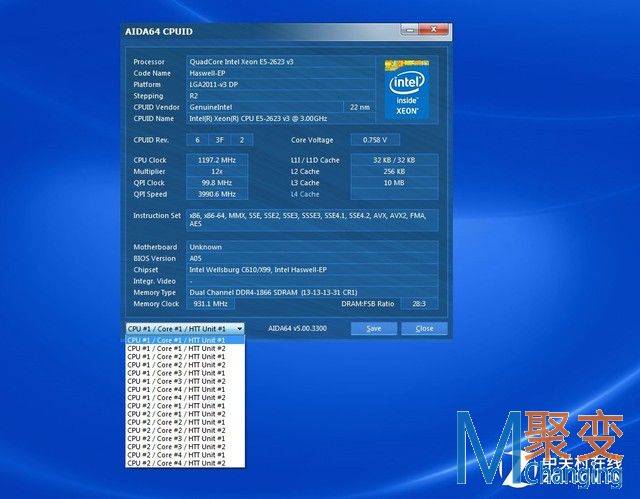The image size is (640, 499).
Task: Select CPU #2 / Core #1 / HTT Unit #2
Action: click(185, 414)
